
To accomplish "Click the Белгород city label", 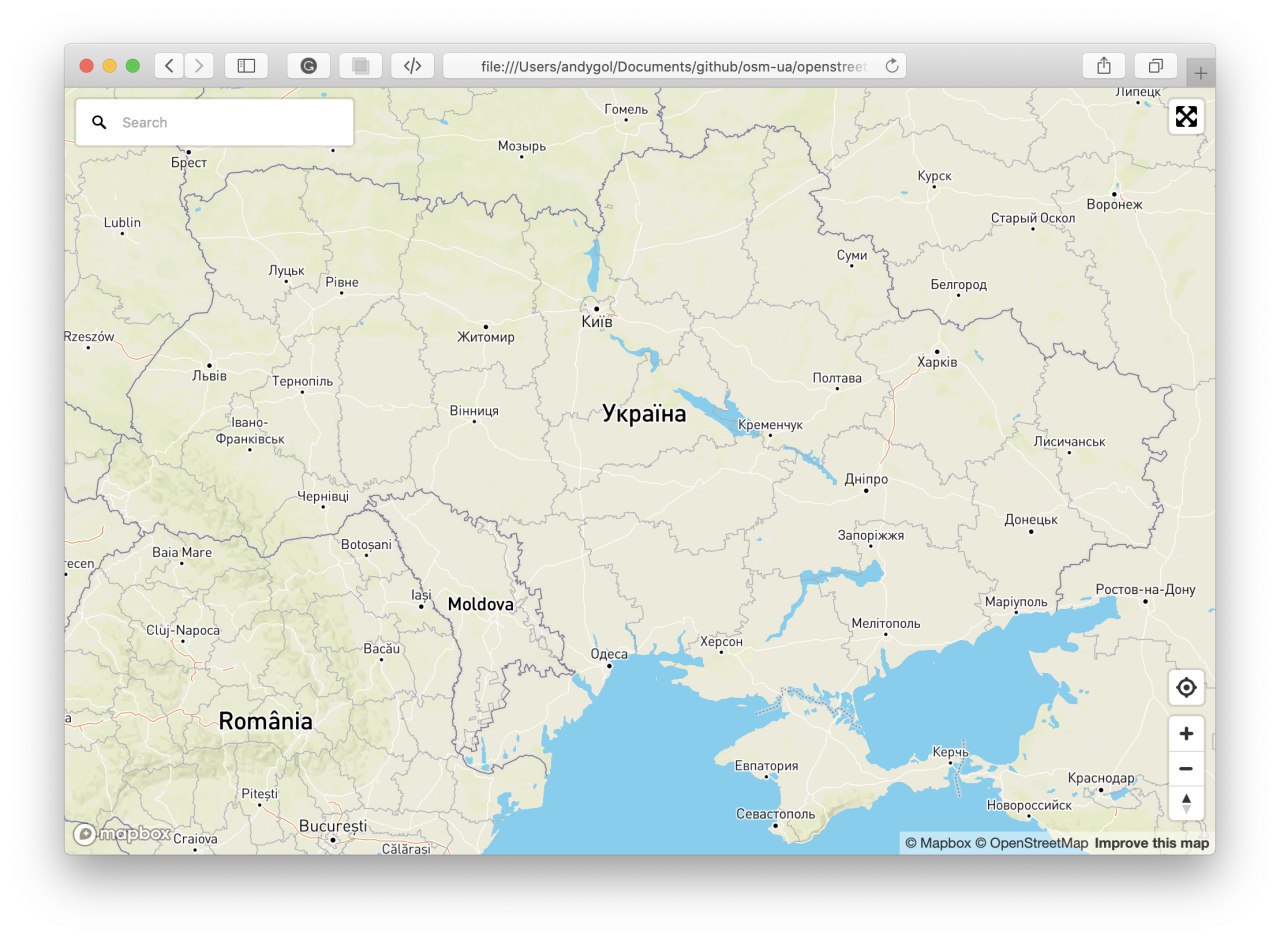I will click(x=958, y=284).
